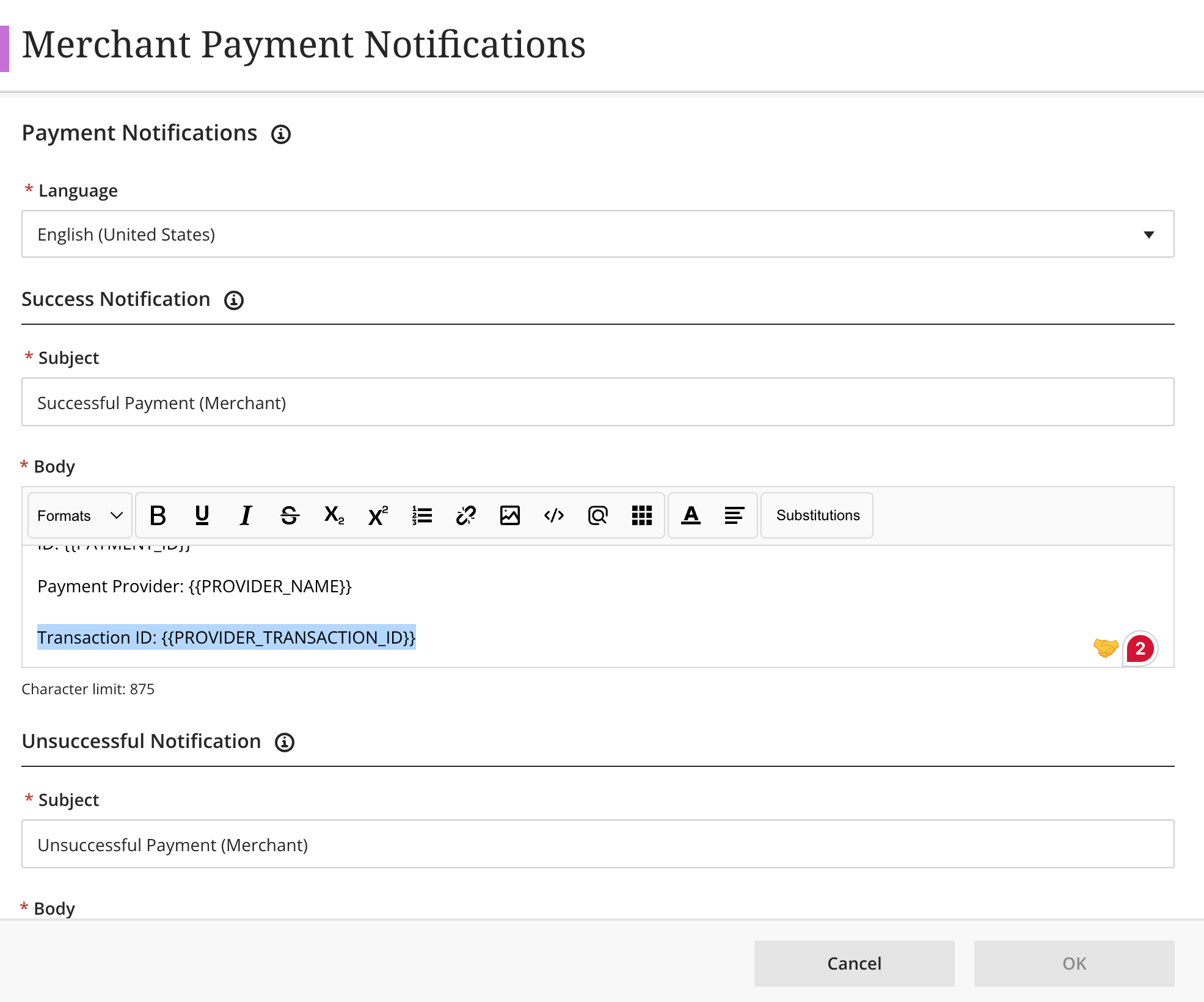Insert a table grid
This screenshot has height=1002, width=1204.
coord(642,515)
